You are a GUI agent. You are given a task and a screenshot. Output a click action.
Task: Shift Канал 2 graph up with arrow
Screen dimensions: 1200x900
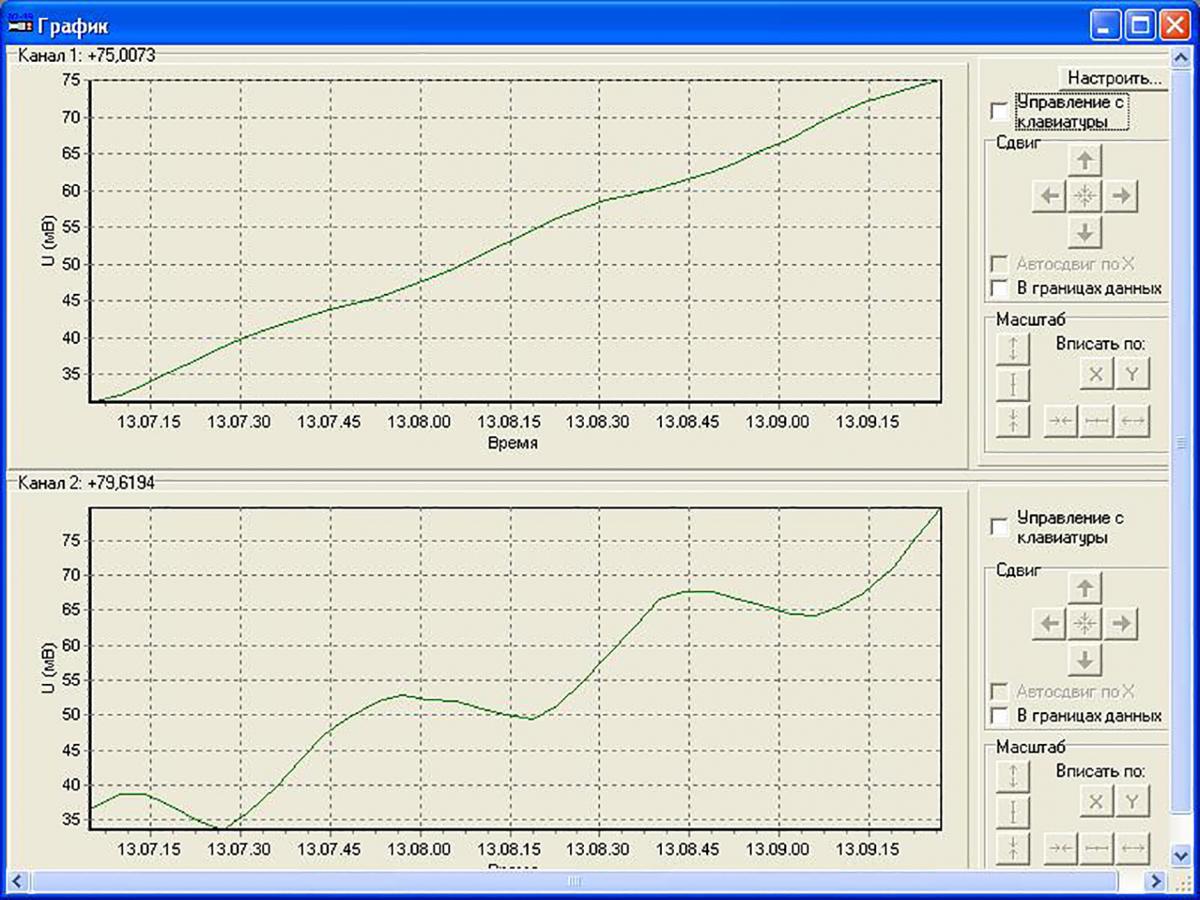pyautogui.click(x=1085, y=587)
